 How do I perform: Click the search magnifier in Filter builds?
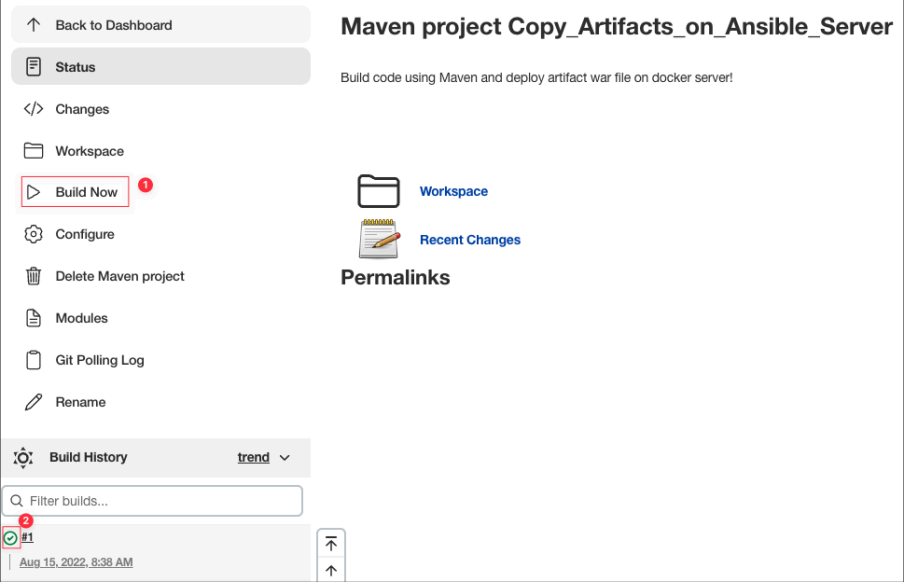[17, 501]
